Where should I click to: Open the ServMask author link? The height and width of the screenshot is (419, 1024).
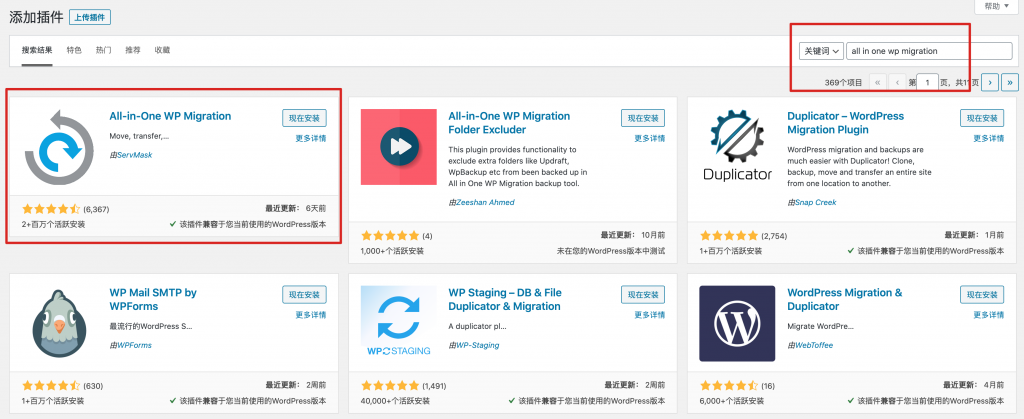[134, 155]
